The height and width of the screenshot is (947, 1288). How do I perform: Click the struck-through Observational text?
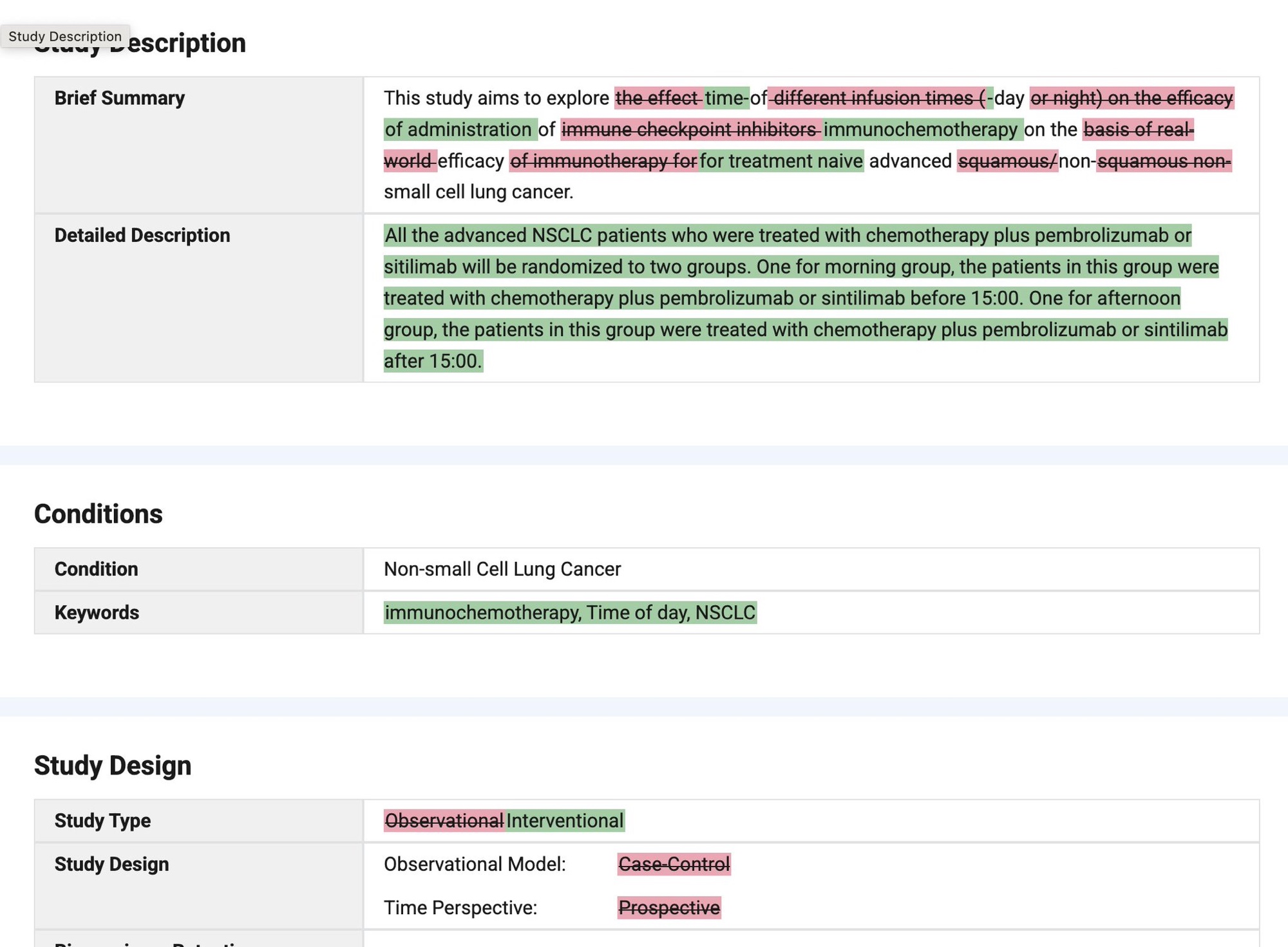444,821
